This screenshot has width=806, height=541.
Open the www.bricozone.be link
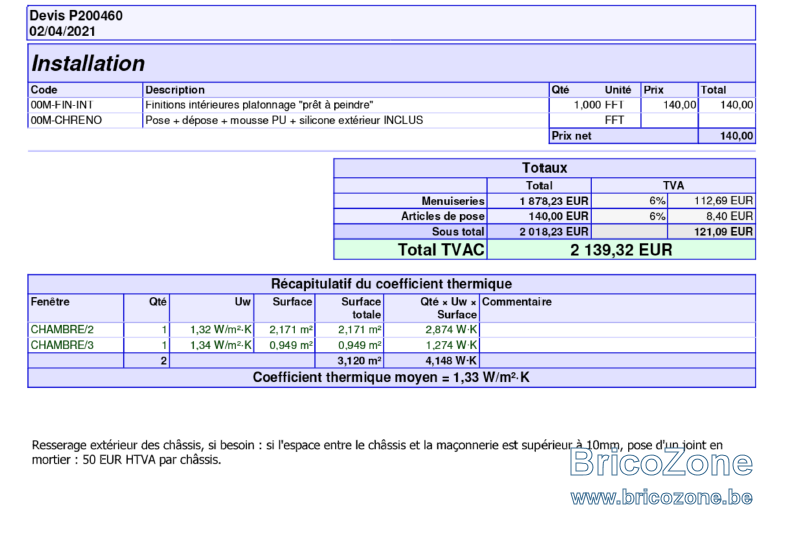coord(661,497)
